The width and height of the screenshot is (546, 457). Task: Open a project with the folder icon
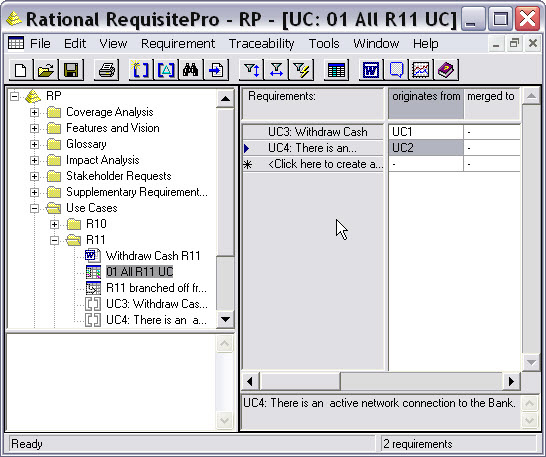pos(46,70)
